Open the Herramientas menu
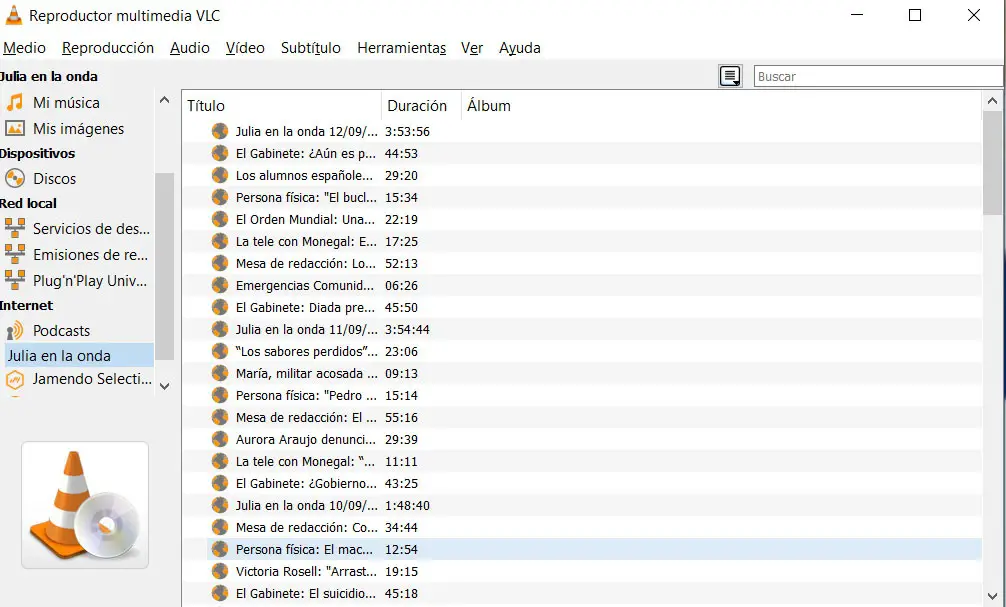Screen dimensions: 1006x607 [402, 48]
